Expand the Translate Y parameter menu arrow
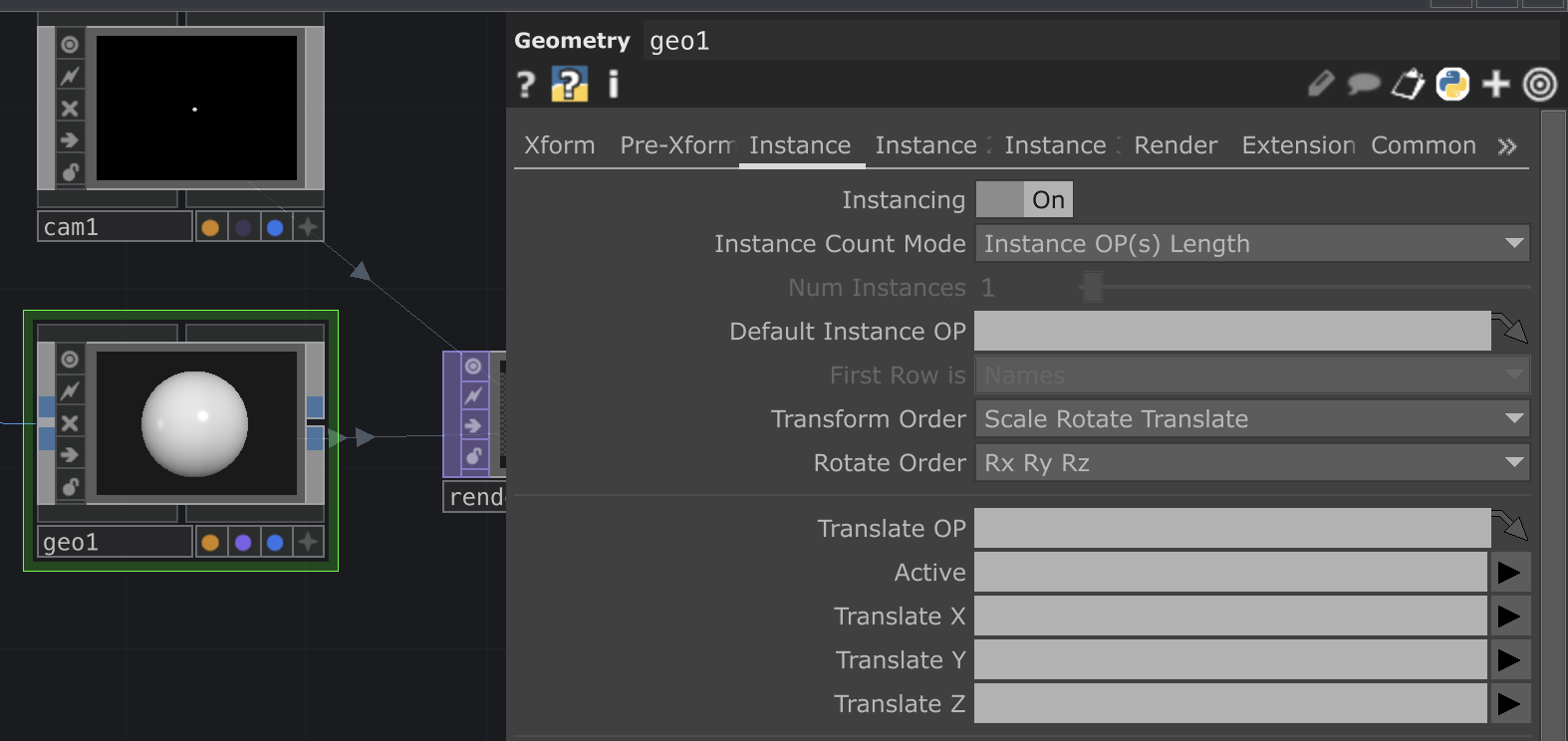Viewport: 1568px width, 741px height. [1510, 660]
